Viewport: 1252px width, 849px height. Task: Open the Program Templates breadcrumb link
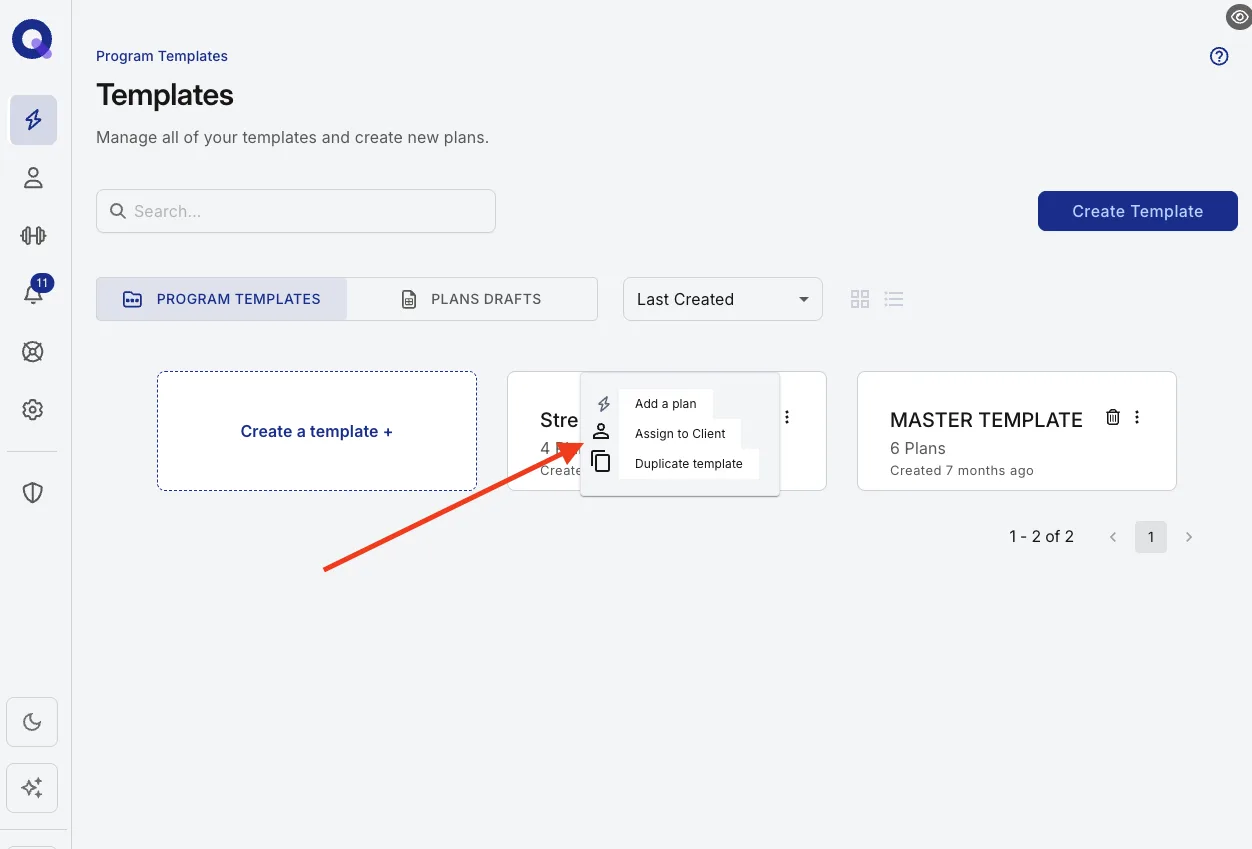(162, 56)
